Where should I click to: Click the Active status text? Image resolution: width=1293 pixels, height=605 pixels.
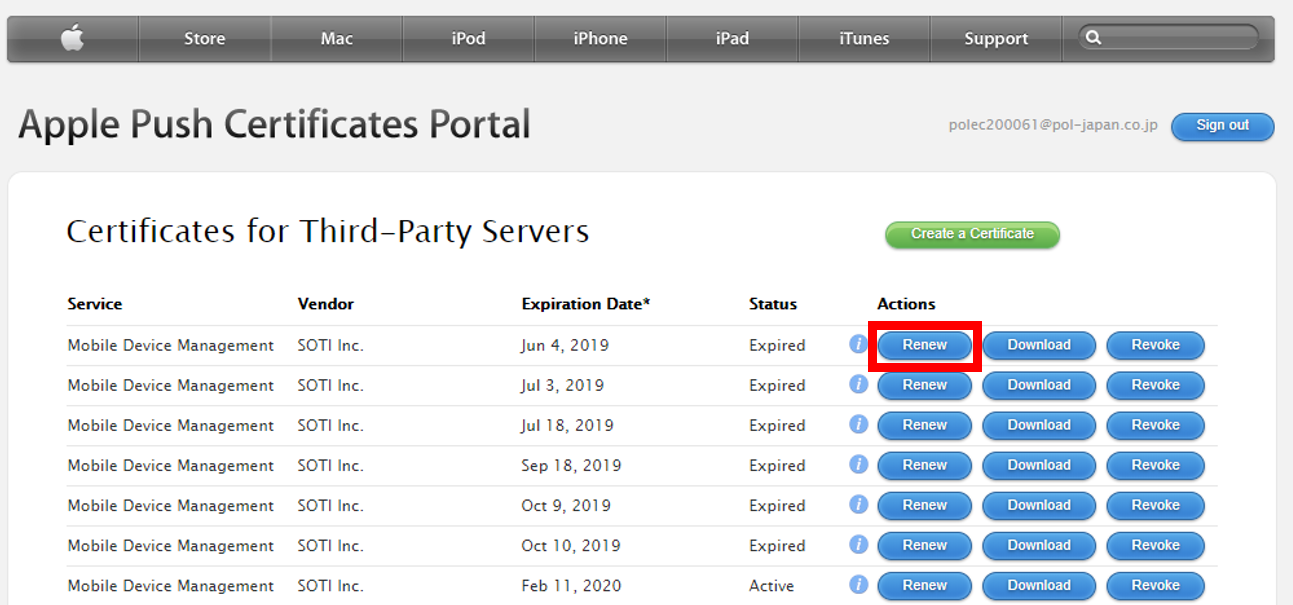click(x=771, y=586)
